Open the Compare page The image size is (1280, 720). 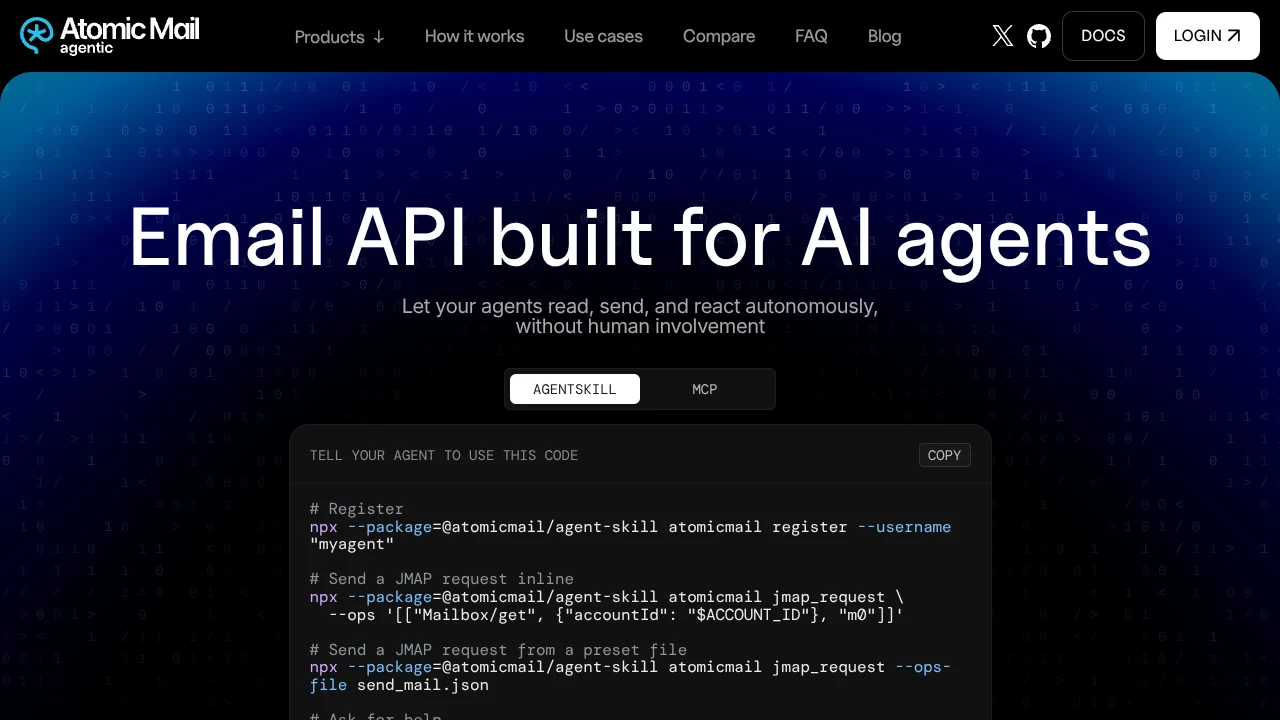(x=719, y=36)
